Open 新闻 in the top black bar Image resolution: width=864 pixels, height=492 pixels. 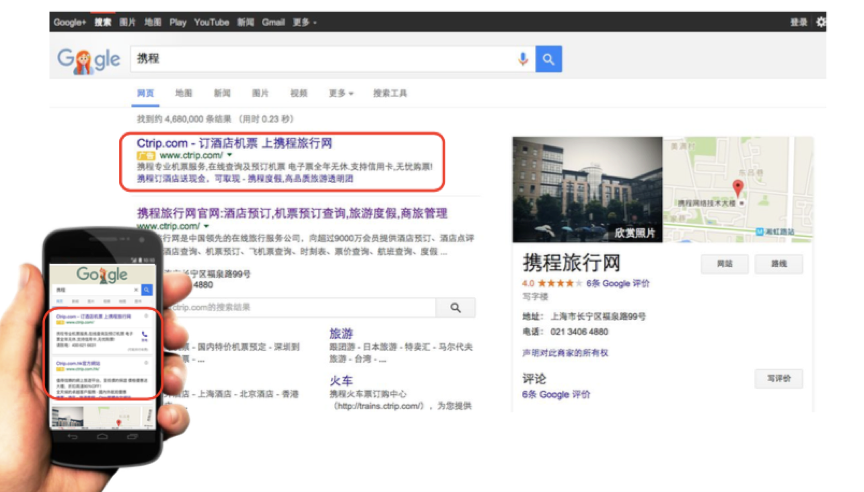click(x=245, y=23)
